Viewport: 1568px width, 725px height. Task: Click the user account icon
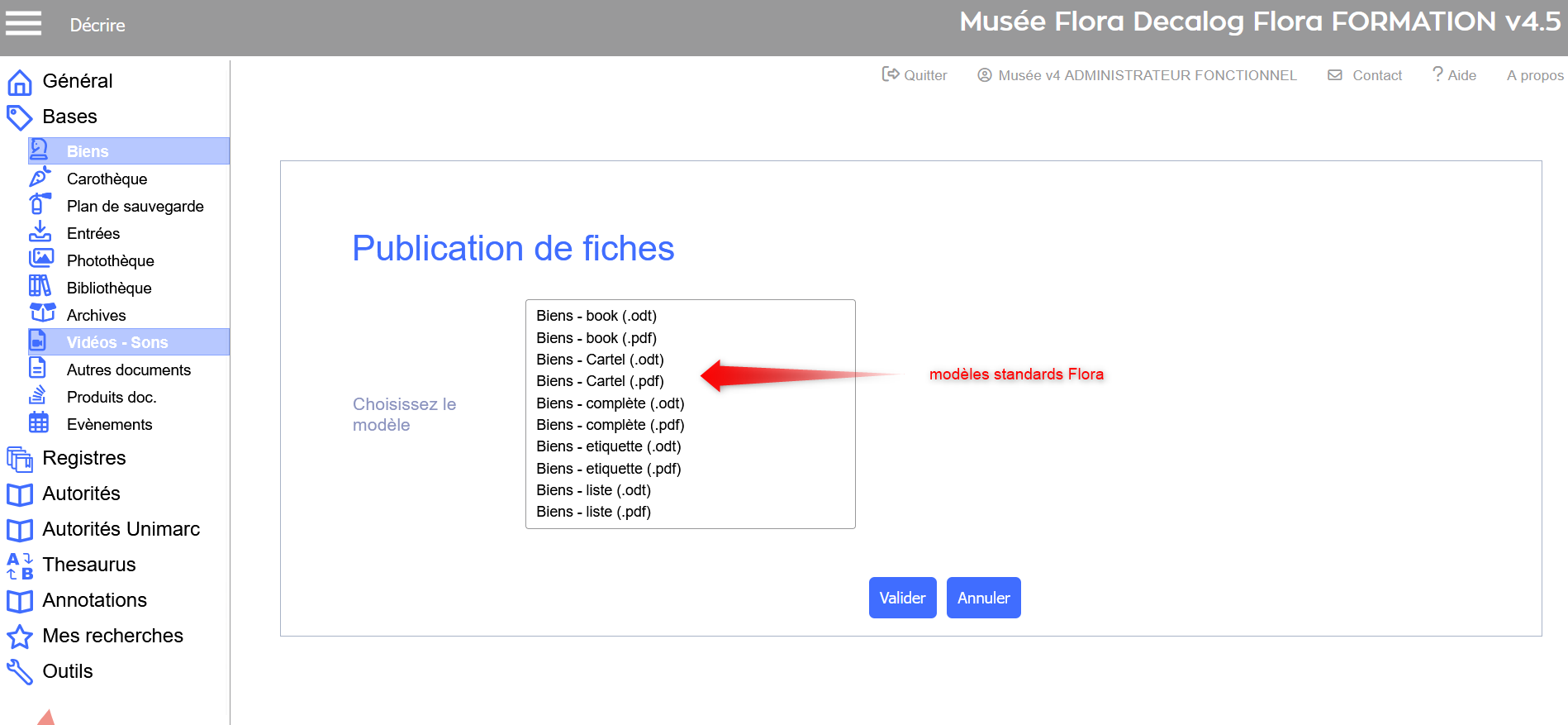click(985, 75)
